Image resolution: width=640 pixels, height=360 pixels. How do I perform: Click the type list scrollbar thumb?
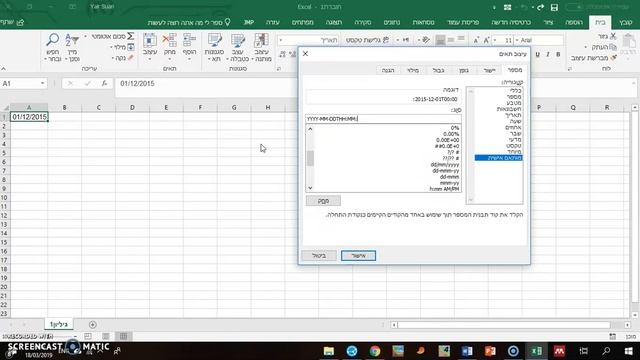[310, 158]
